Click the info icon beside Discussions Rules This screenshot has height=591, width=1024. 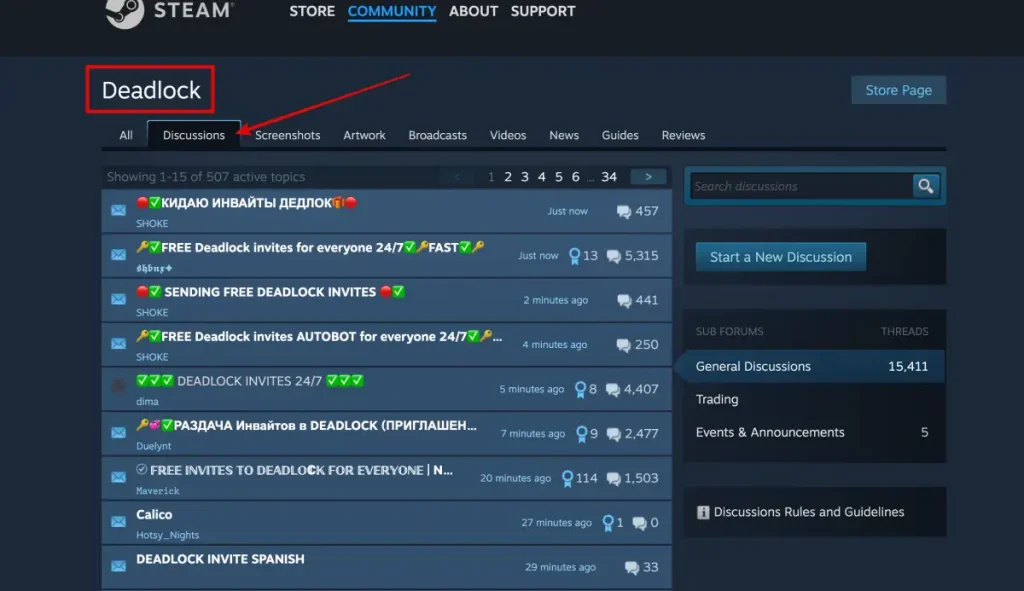point(703,513)
